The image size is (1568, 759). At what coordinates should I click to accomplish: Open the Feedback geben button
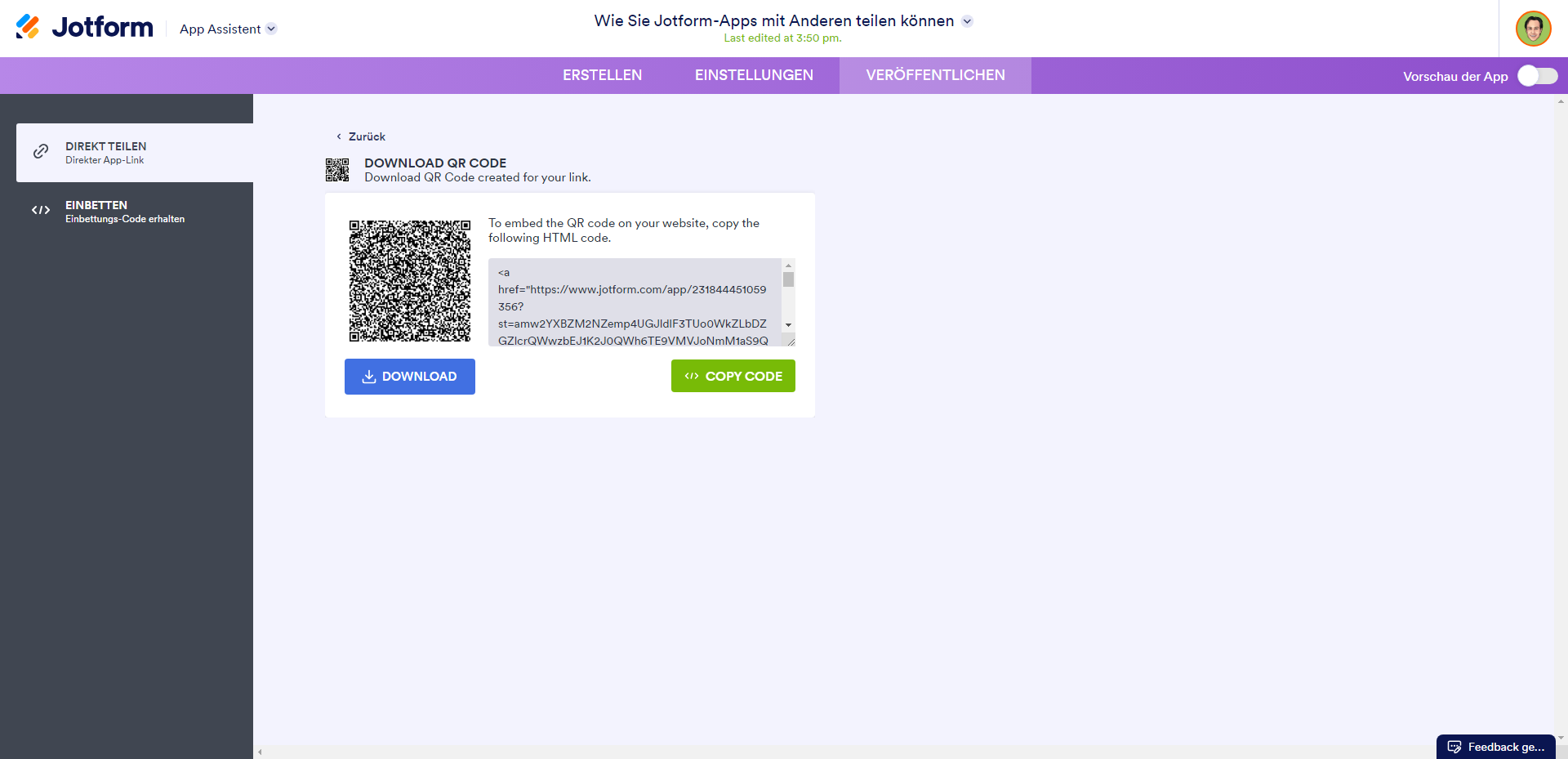(x=1496, y=747)
